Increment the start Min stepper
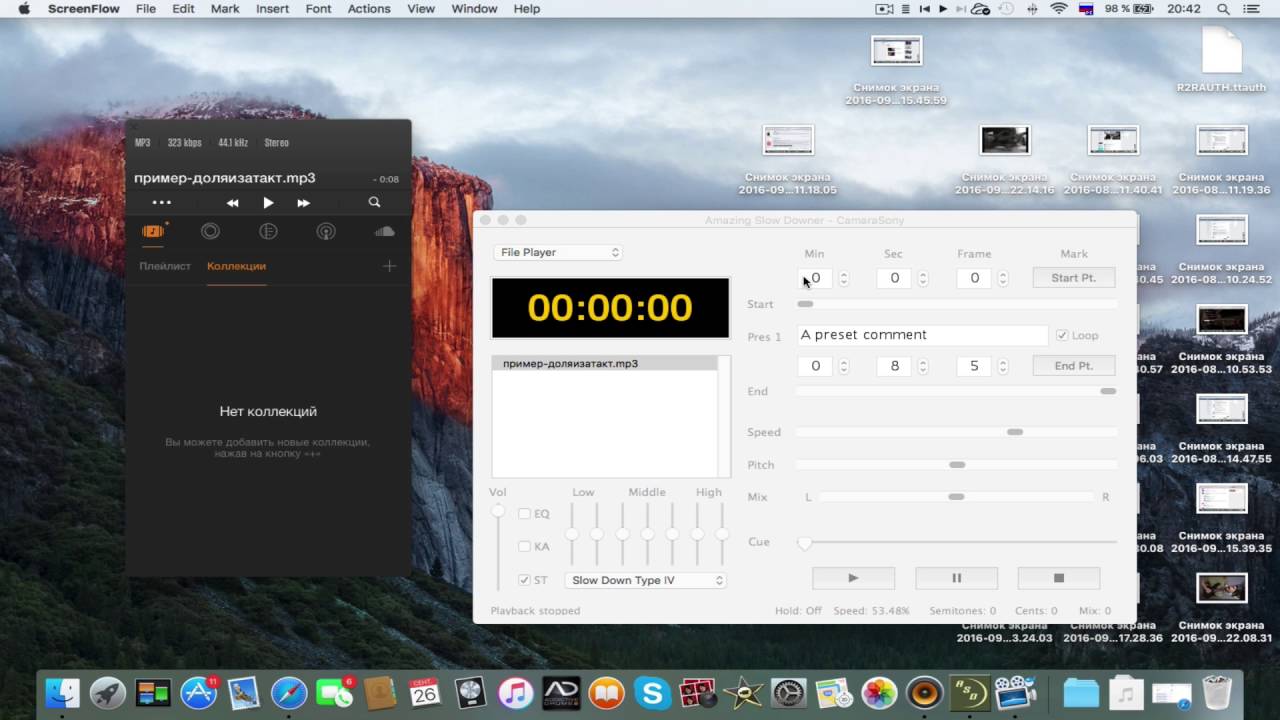The image size is (1280, 720). click(844, 274)
